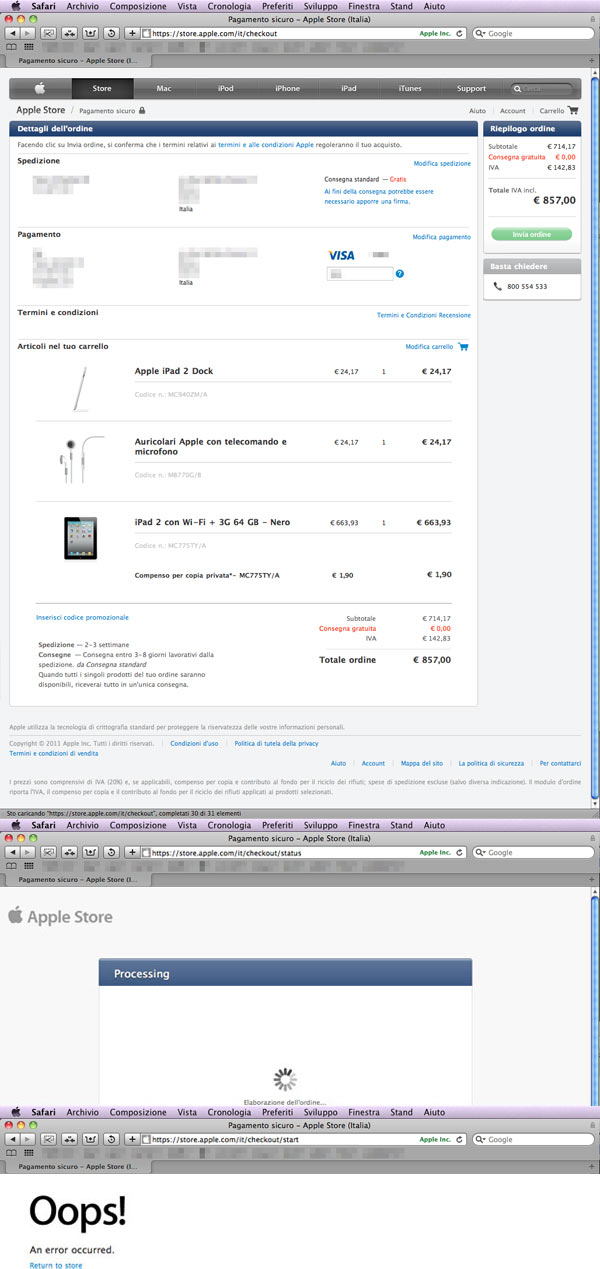
Task: Click the Apple logo in the store navigation bar
Action: 40,88
